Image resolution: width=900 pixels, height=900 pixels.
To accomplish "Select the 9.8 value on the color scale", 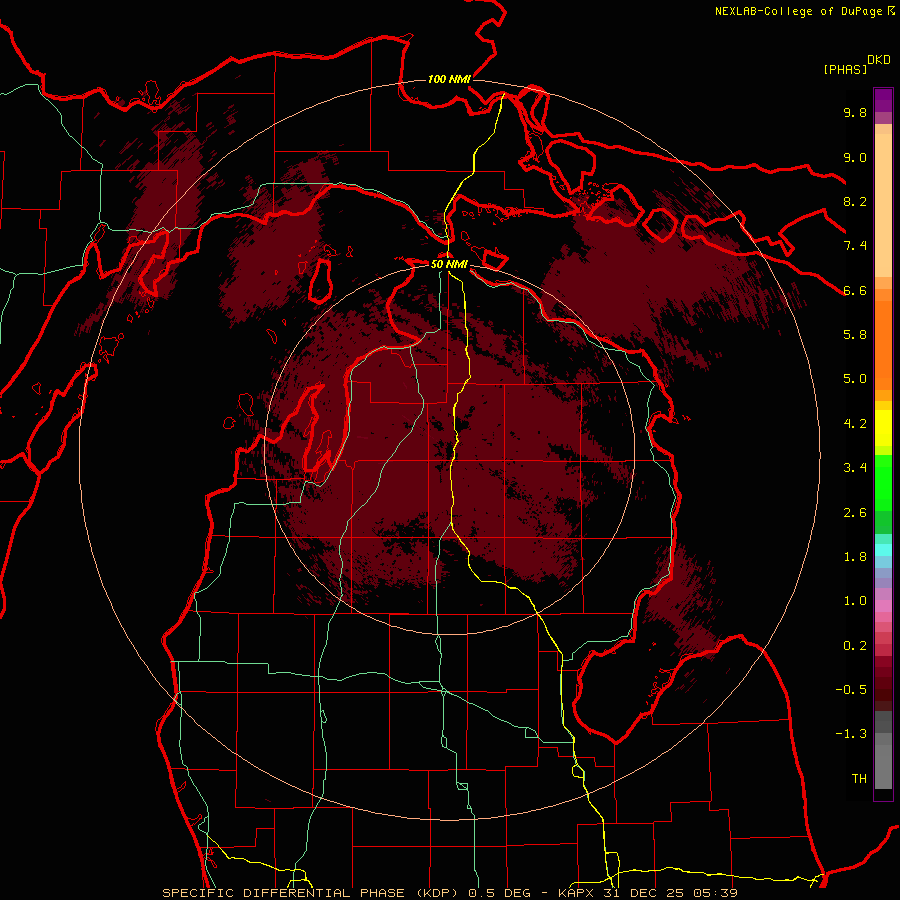I will click(855, 112).
